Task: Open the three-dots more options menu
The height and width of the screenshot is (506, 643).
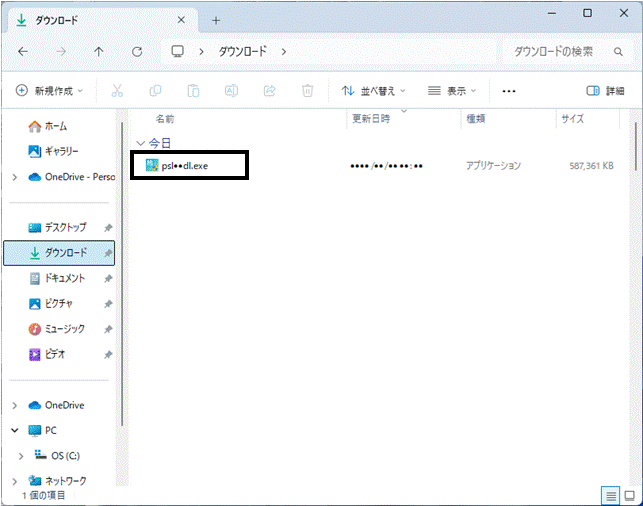Action: [508, 91]
